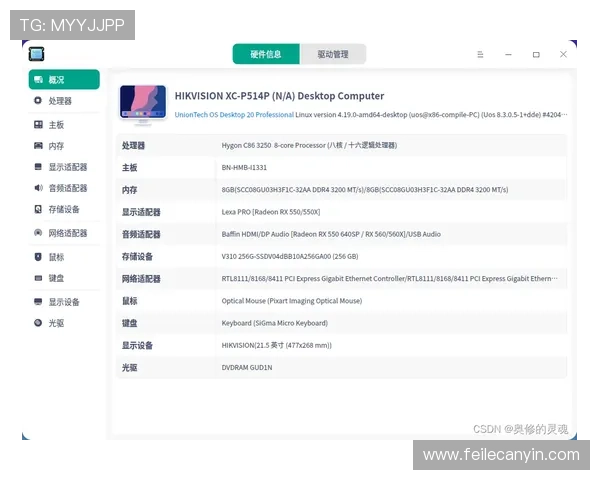Image resolution: width=600 pixels, height=480 pixels.
Task: Click the HIKVISION XC-P514P Desktop Computer title
Action: pyautogui.click(x=279, y=96)
